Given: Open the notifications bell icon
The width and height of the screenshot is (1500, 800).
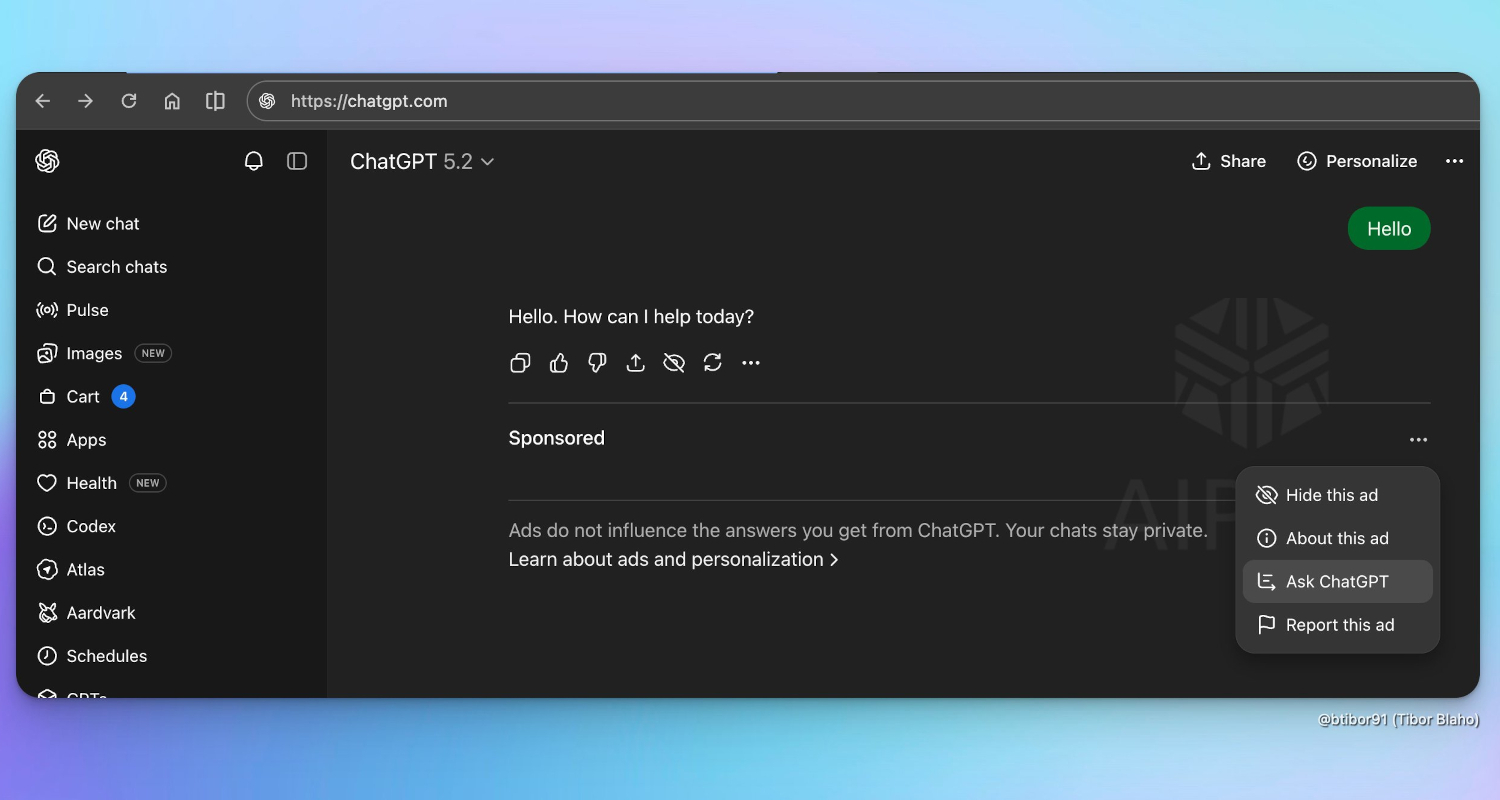Looking at the screenshot, I should coord(254,161).
